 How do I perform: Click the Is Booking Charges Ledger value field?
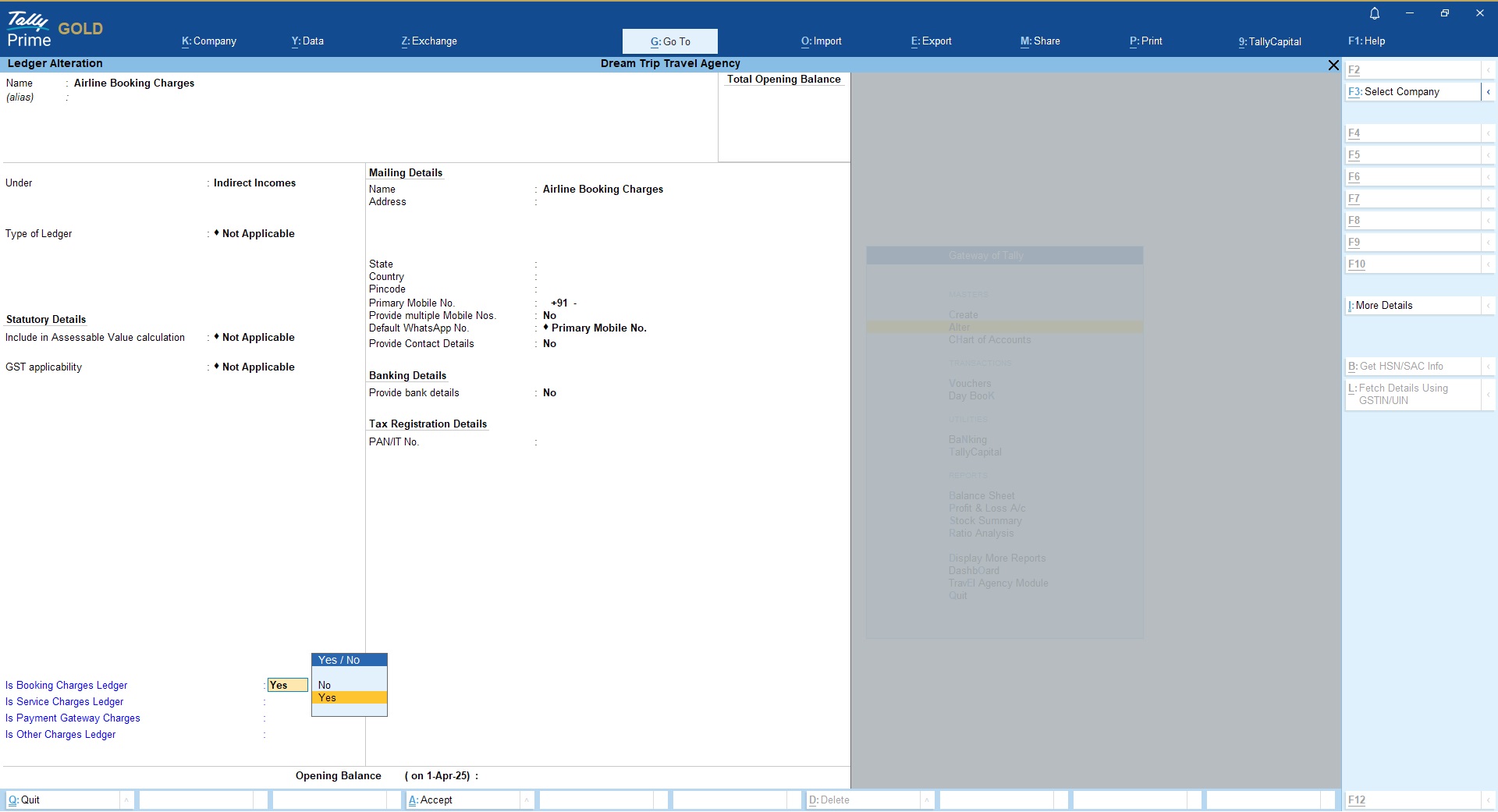pyautogui.click(x=287, y=686)
